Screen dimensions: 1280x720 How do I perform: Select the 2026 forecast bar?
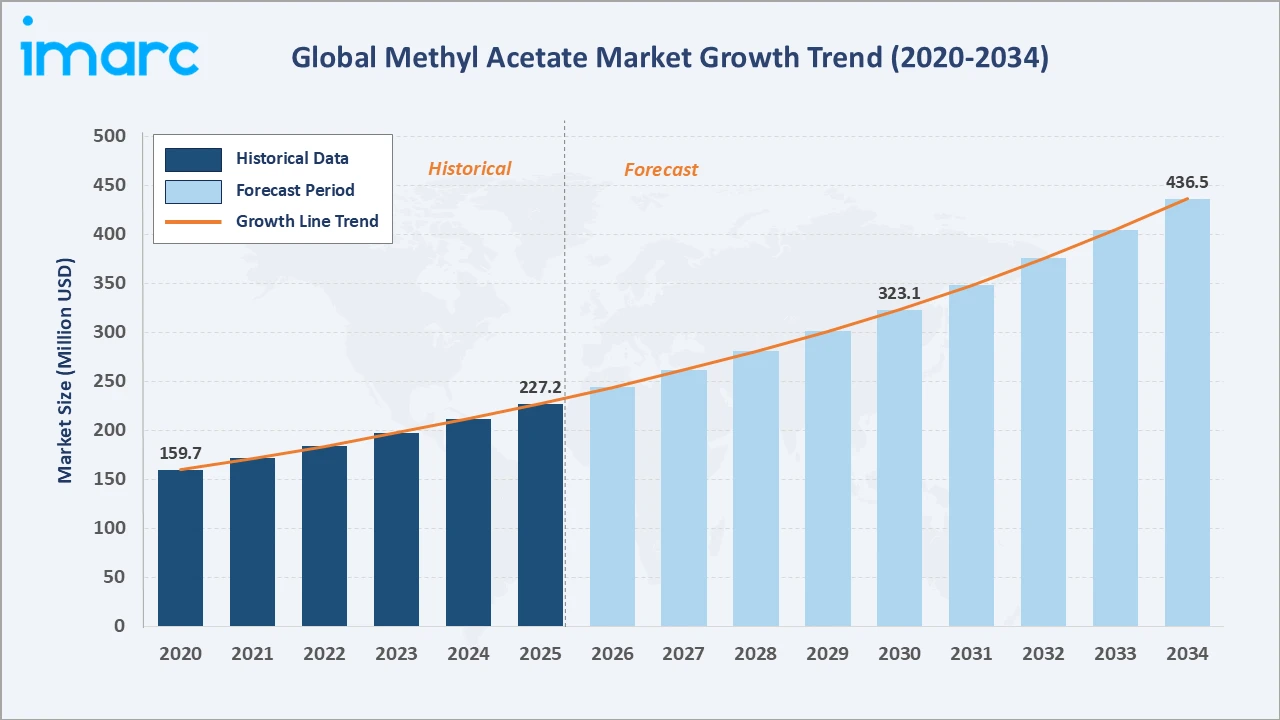(x=612, y=507)
